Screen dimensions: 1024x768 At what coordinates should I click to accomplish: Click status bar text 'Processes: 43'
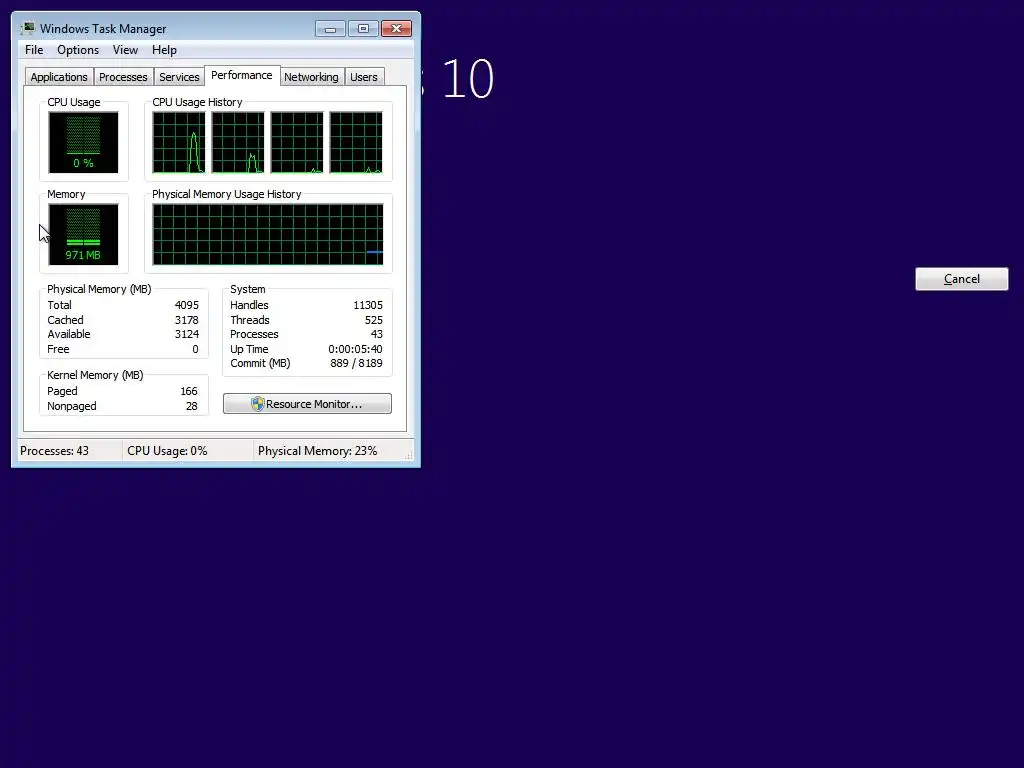[x=54, y=451]
